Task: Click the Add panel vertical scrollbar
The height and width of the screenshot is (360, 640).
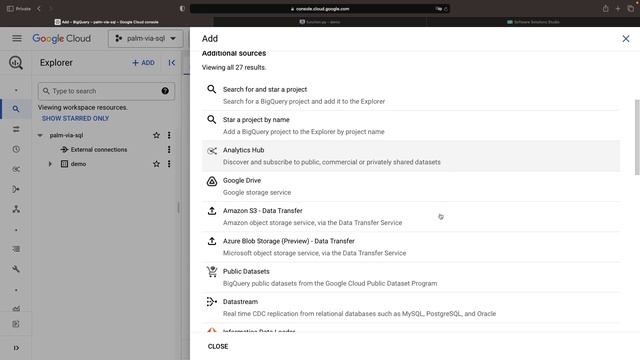Action: (637, 137)
